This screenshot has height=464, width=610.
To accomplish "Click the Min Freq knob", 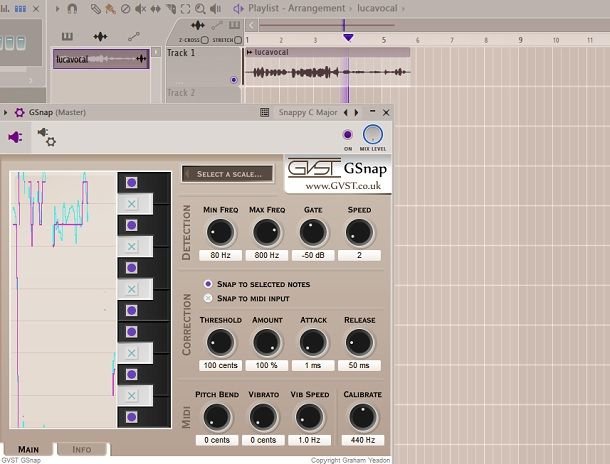I will tap(220, 232).
